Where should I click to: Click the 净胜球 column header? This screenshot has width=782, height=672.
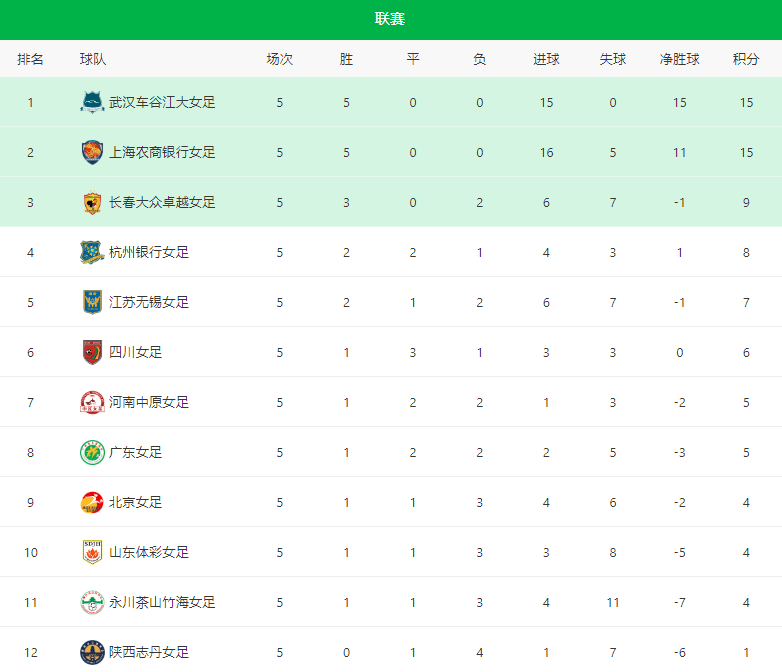click(679, 59)
